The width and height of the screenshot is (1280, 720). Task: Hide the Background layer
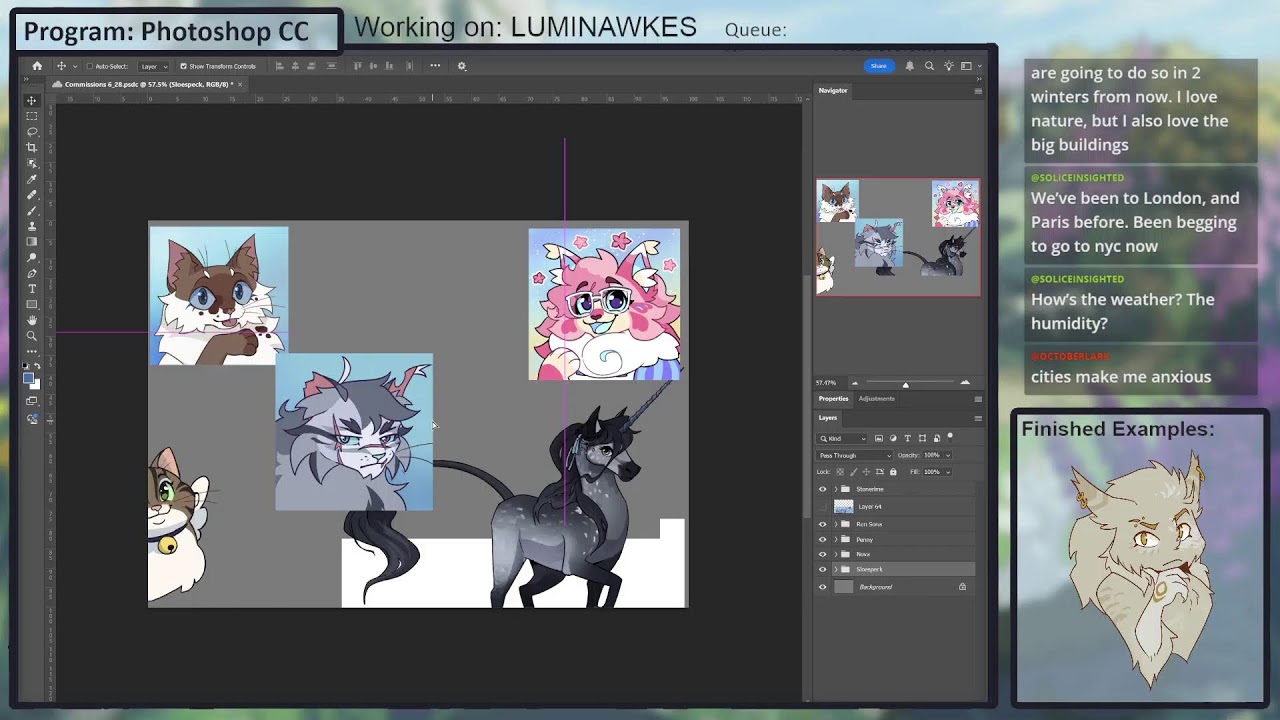click(822, 587)
